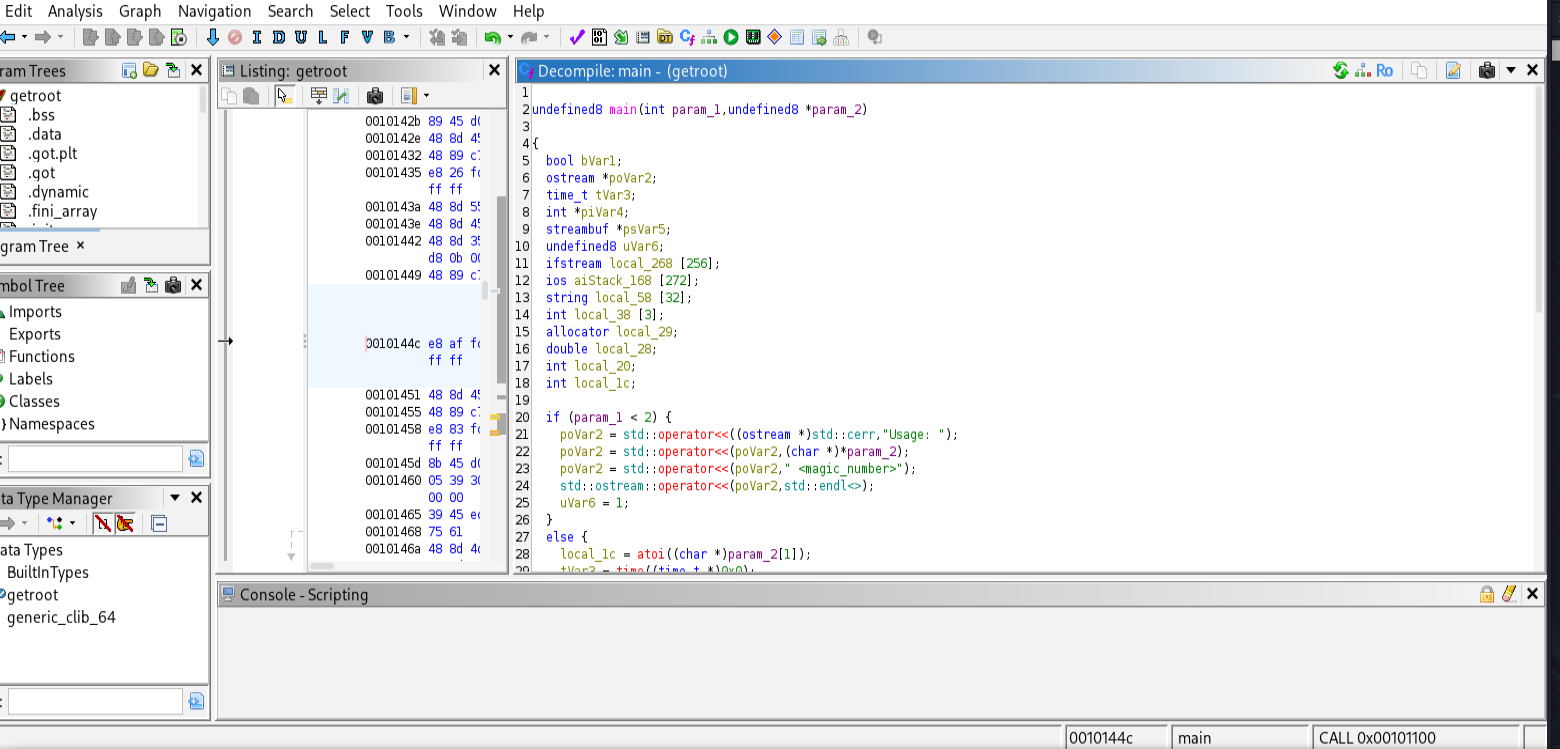The height and width of the screenshot is (749, 1560).
Task: Open the Analysis menu
Action: click(x=75, y=11)
